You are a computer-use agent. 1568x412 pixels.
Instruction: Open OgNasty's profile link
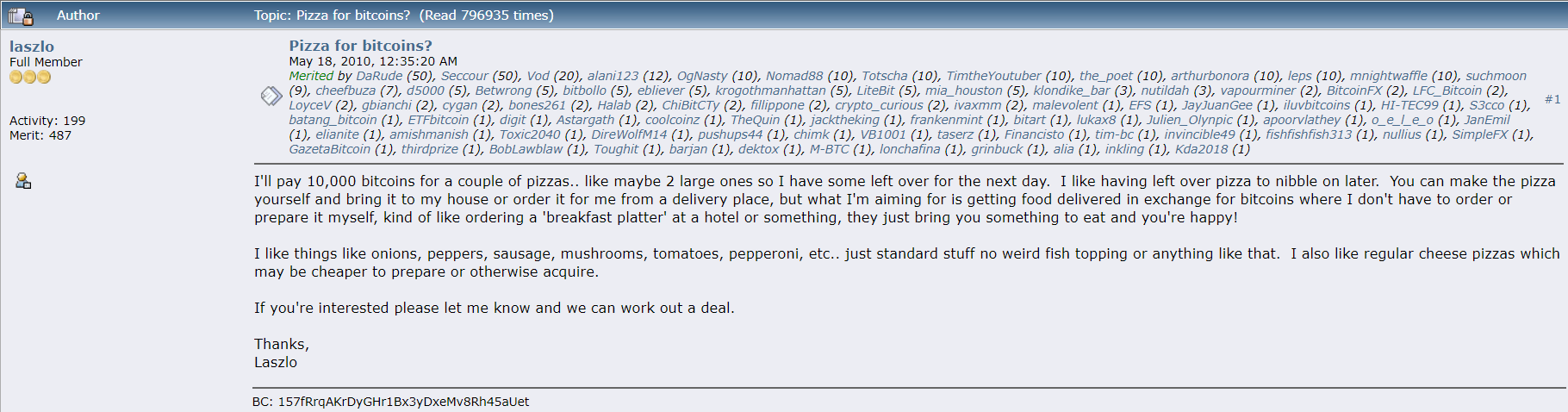click(702, 76)
